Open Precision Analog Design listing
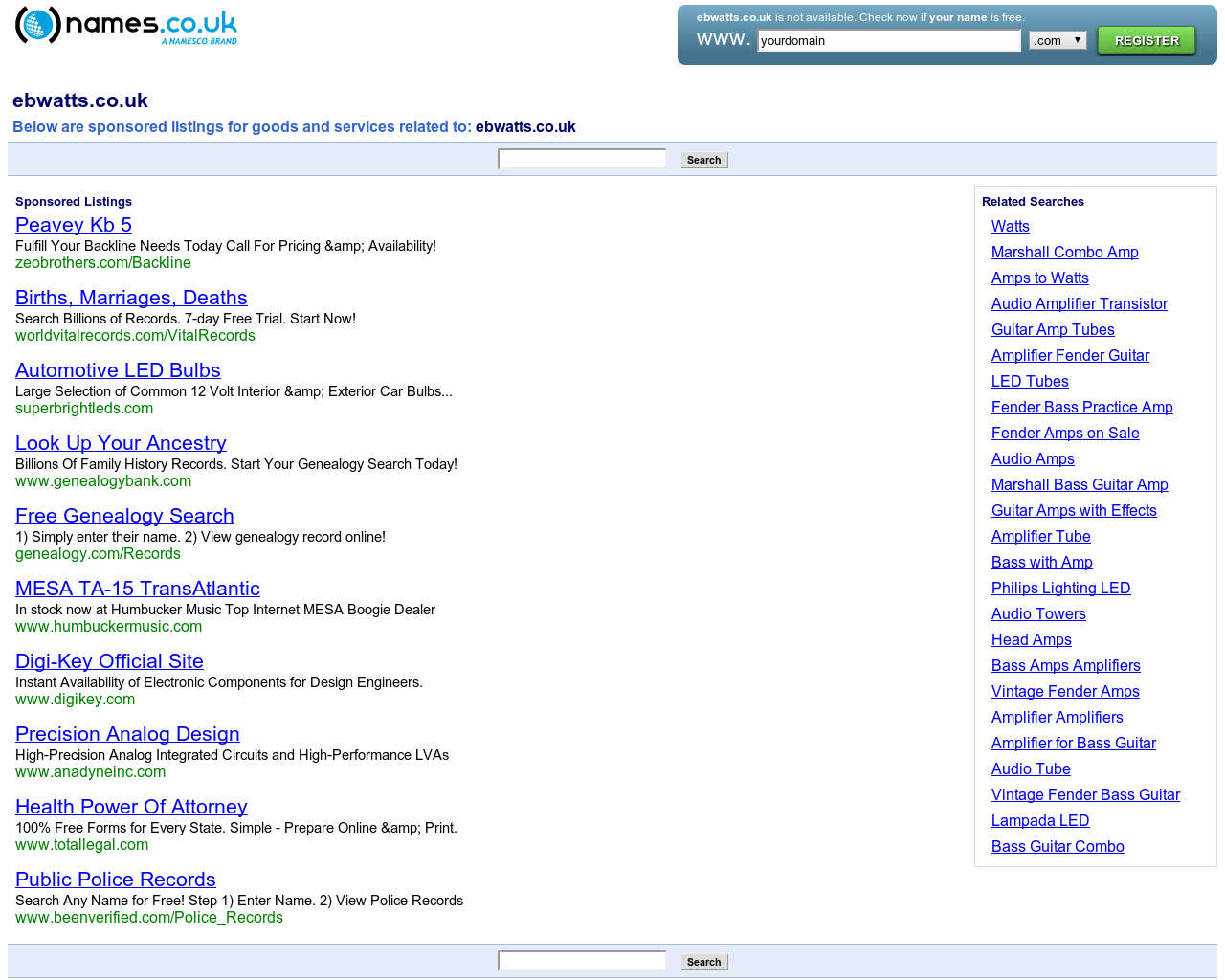The height and width of the screenshot is (980, 1225). pyautogui.click(x=127, y=734)
